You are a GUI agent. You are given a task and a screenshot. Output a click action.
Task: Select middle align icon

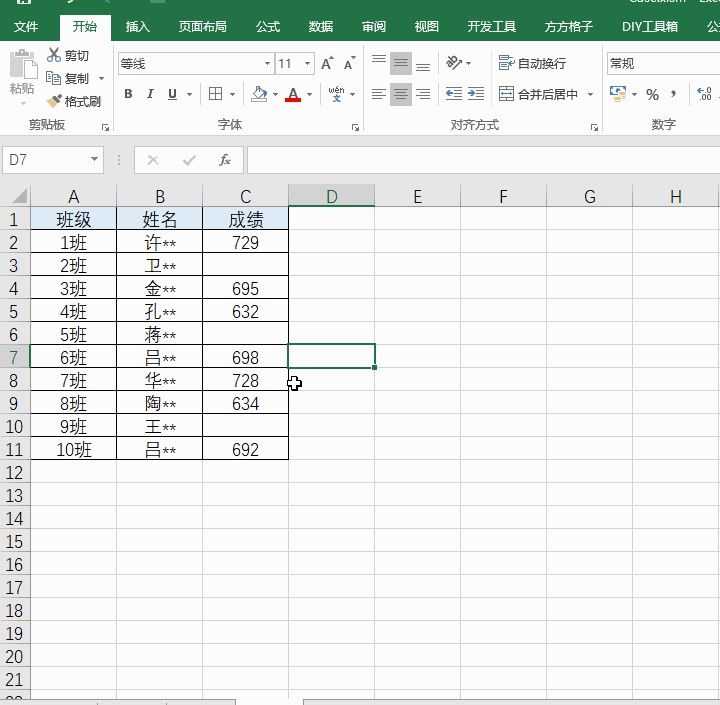click(x=401, y=63)
